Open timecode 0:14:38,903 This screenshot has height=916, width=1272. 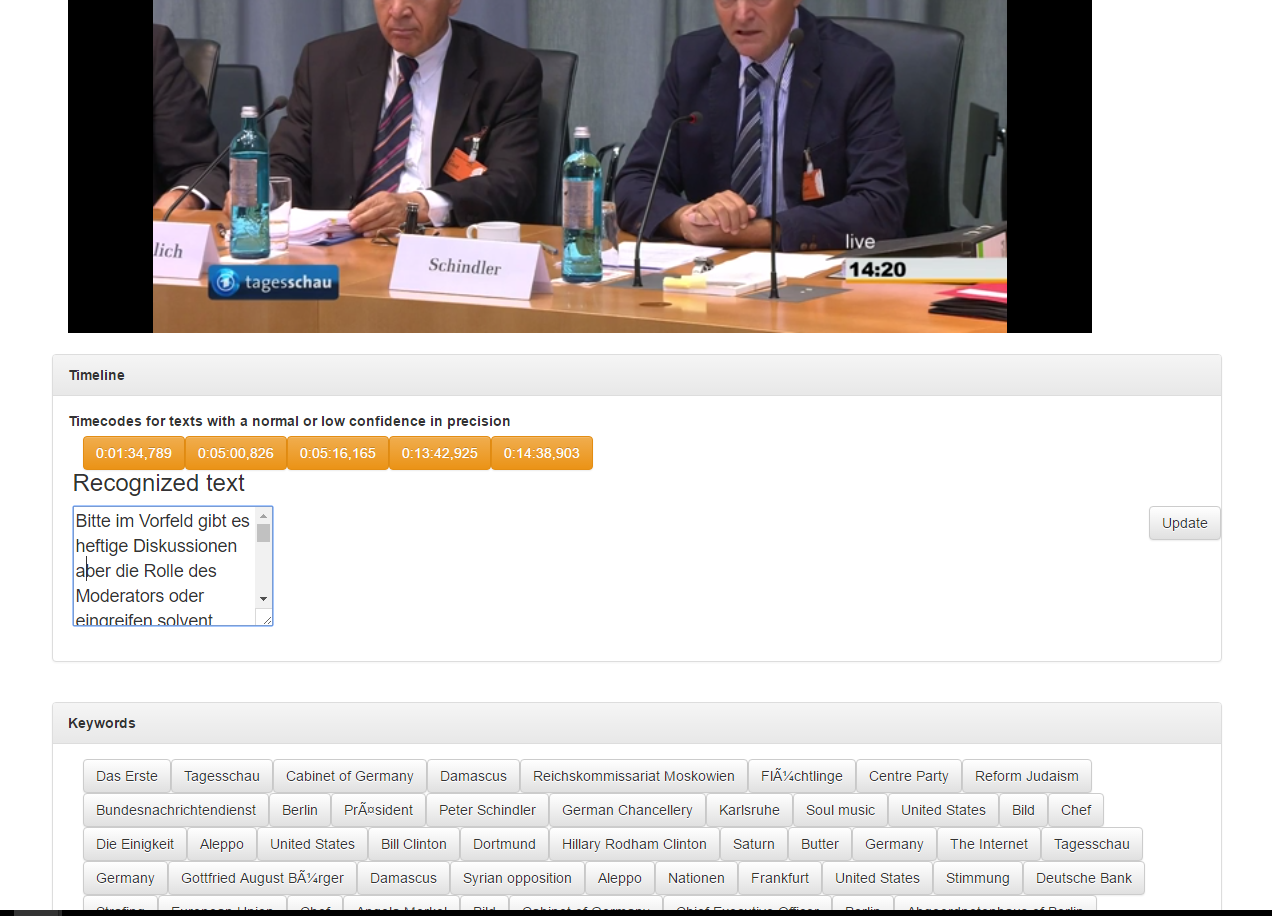(x=542, y=453)
